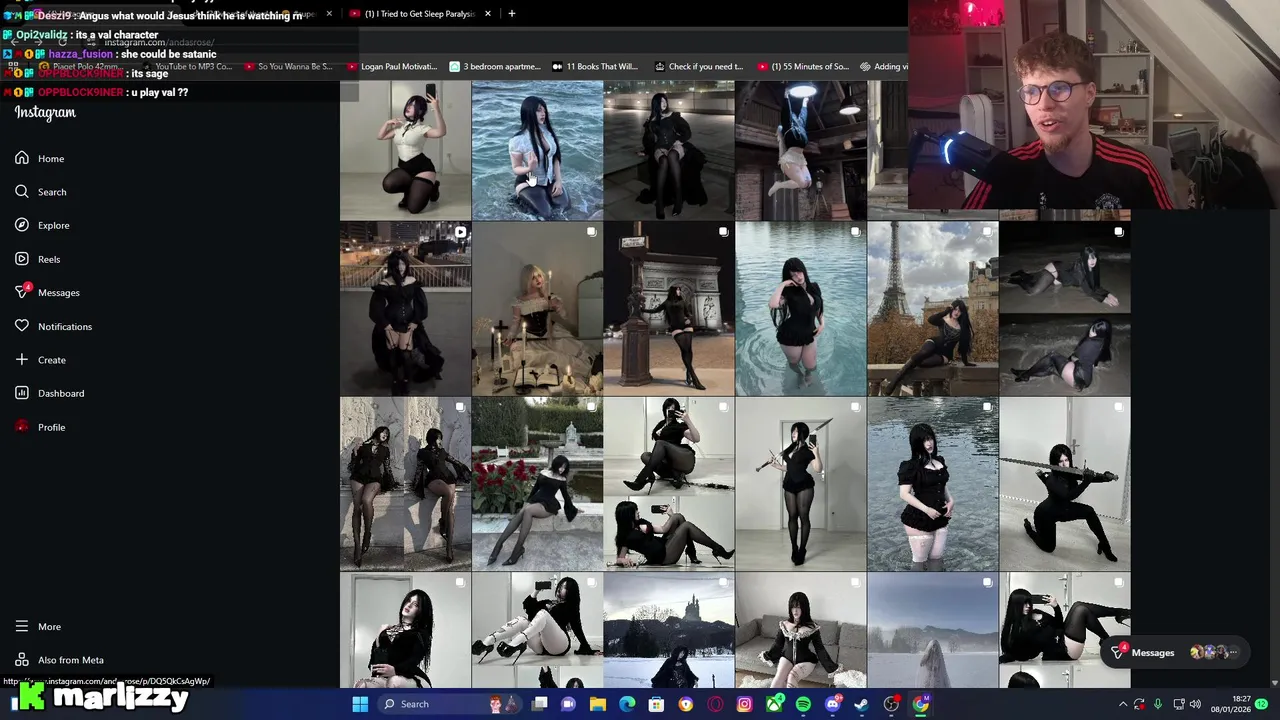The width and height of the screenshot is (1280, 720).
Task: Open the Eiffel Tower post thumbnail
Action: pyautogui.click(x=932, y=309)
